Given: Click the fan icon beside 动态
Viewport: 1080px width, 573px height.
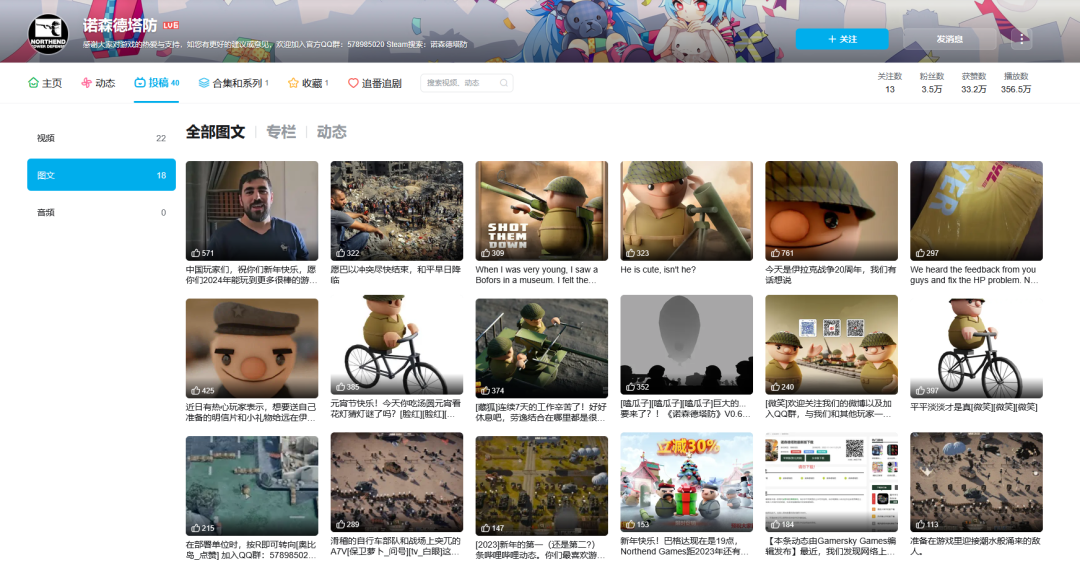Looking at the screenshot, I should pyautogui.click(x=86, y=83).
